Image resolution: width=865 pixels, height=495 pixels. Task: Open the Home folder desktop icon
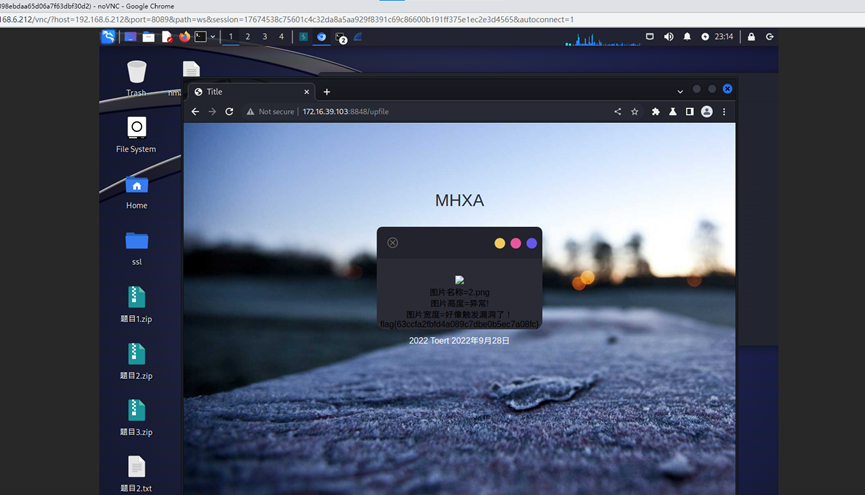[136, 192]
